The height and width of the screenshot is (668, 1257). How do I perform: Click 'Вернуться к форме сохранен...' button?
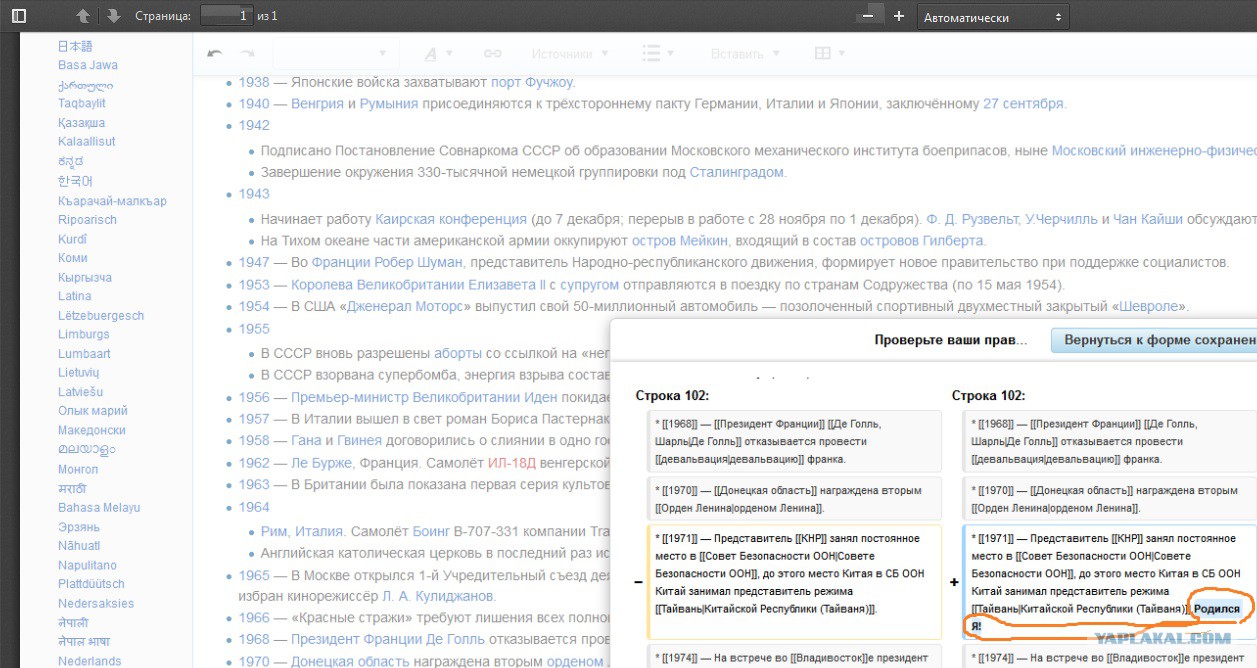(1154, 340)
